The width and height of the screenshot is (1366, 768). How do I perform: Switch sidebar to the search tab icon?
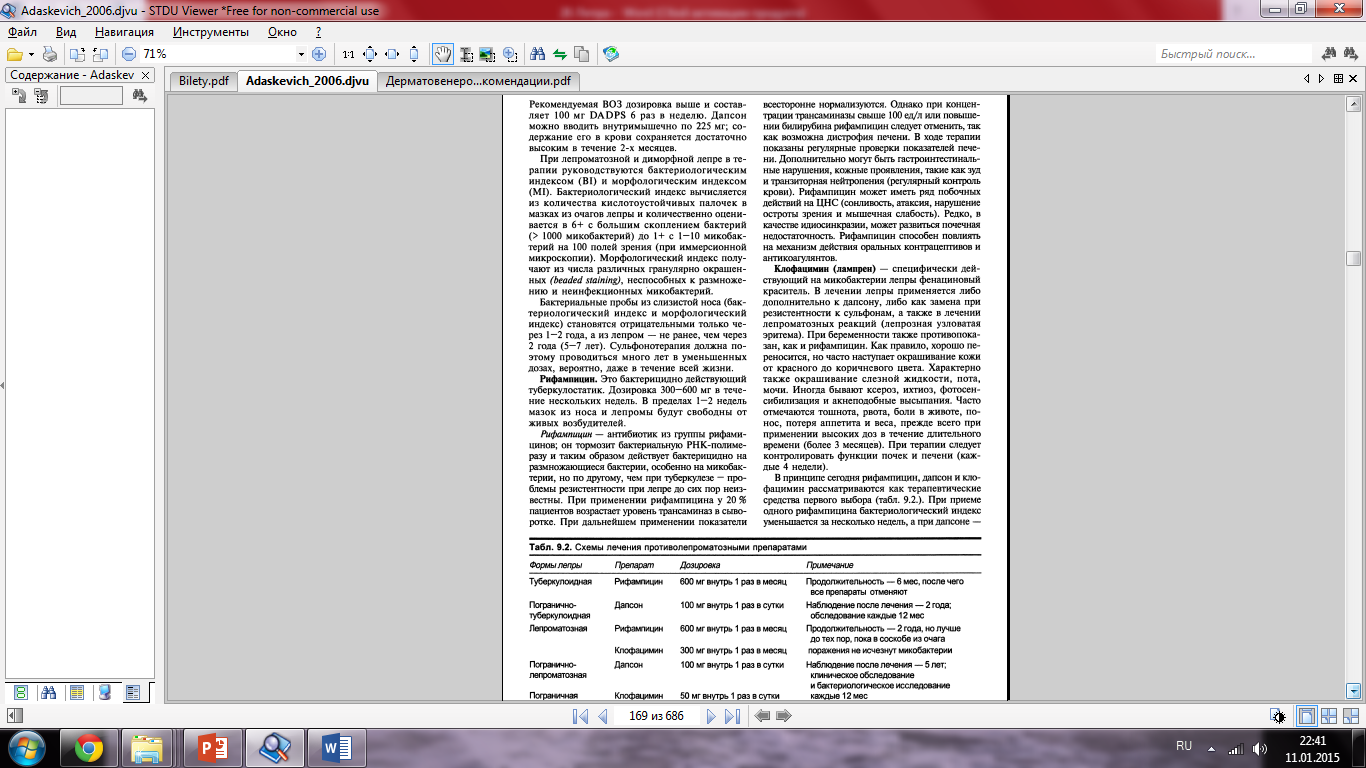tap(48, 692)
